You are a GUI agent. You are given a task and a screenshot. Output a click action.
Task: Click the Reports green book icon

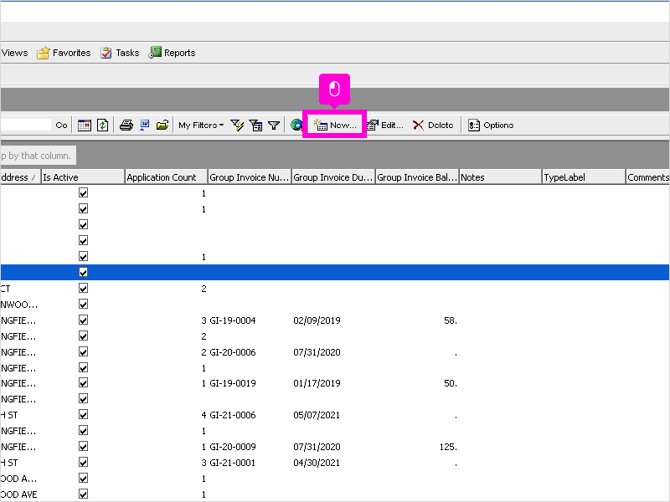155,53
